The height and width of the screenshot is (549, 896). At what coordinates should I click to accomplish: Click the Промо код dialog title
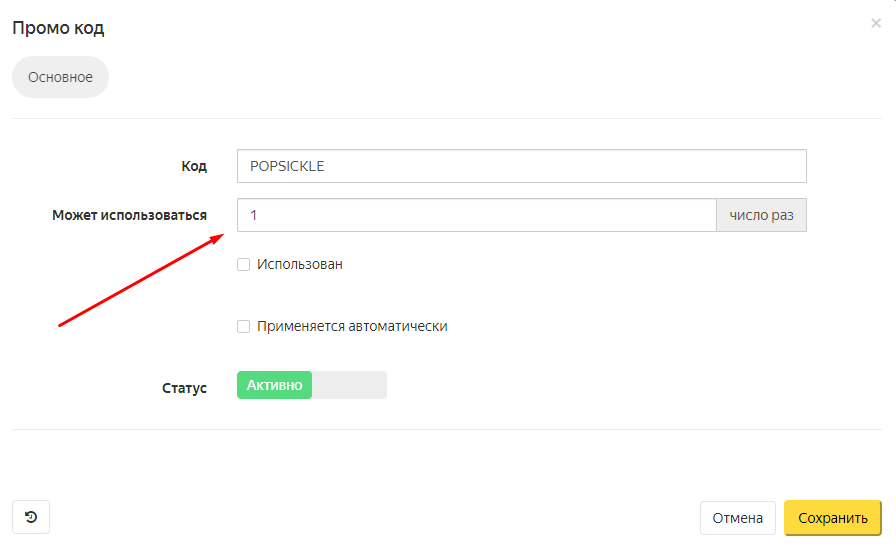58,28
